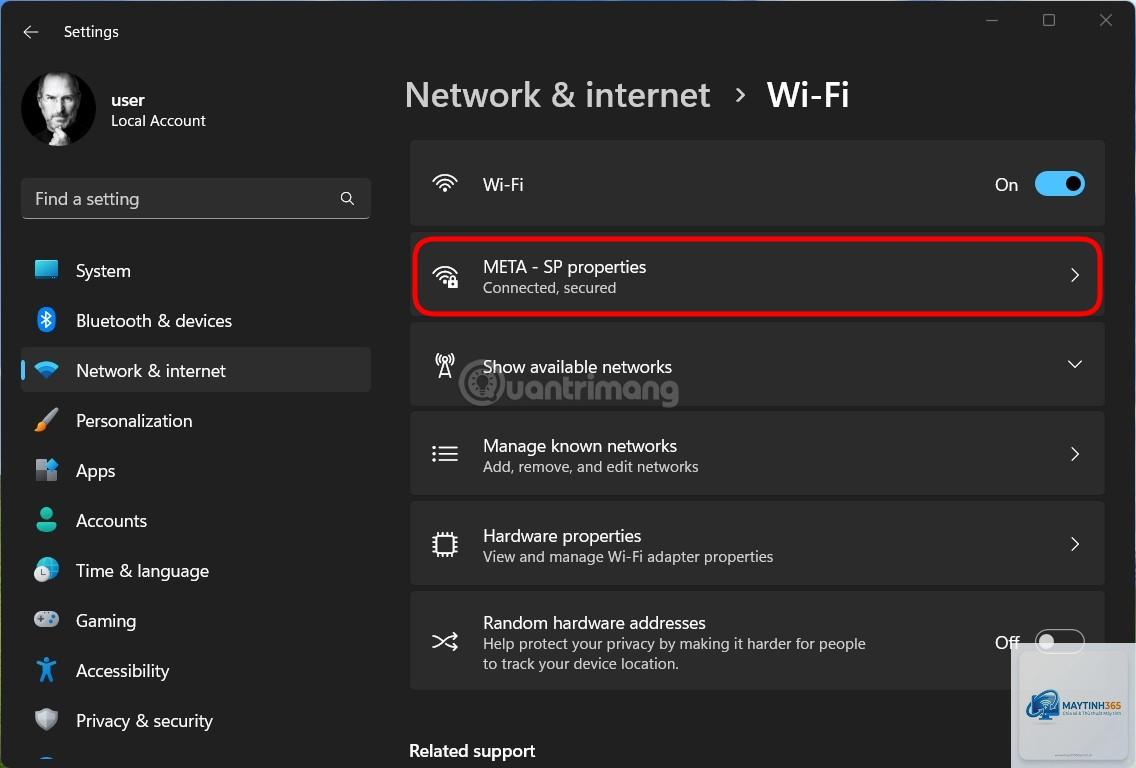Viewport: 1136px width, 768px height.
Task: Click the Add, remove, and edit networks subtitle
Action: (590, 467)
